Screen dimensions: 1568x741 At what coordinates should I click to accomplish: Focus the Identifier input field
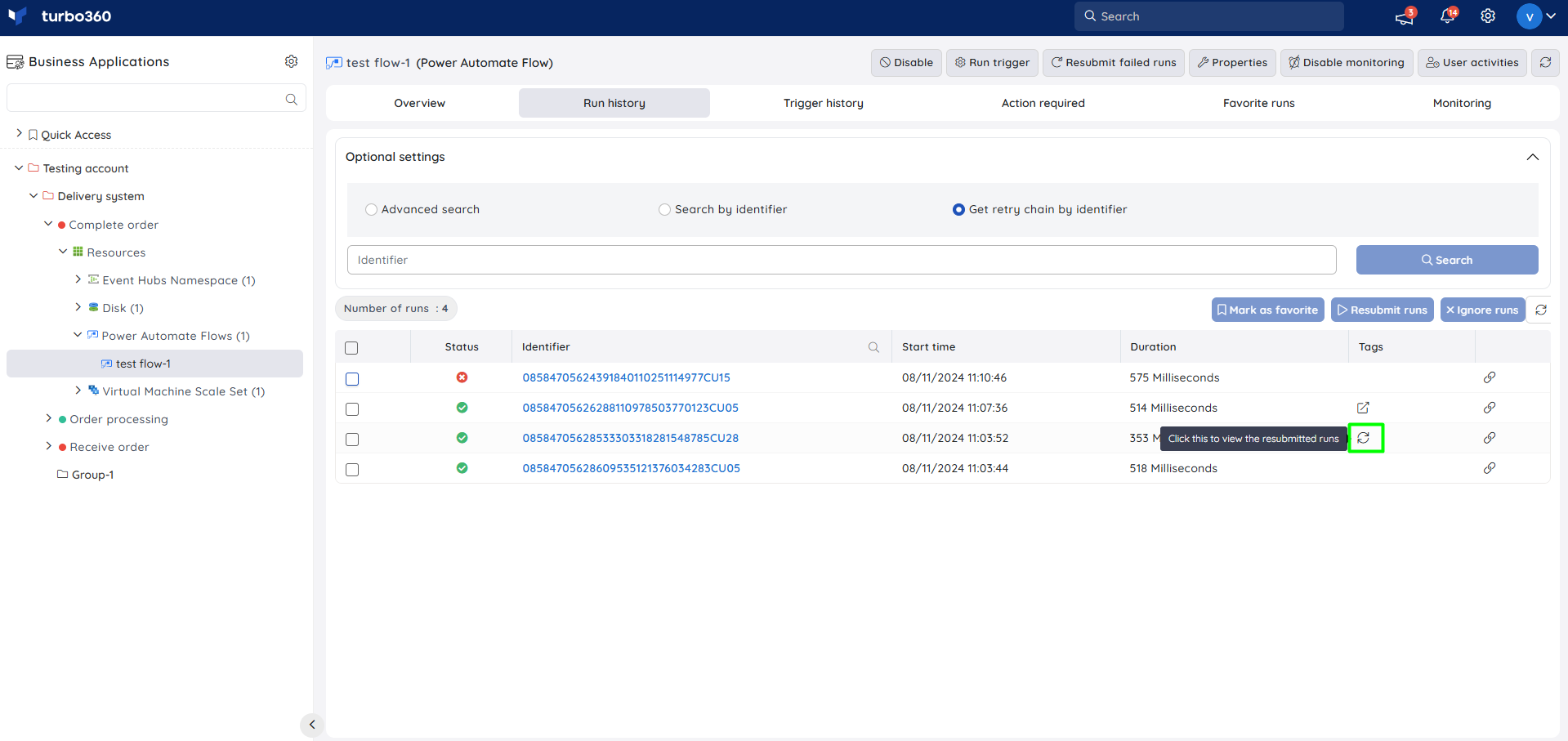(x=842, y=260)
